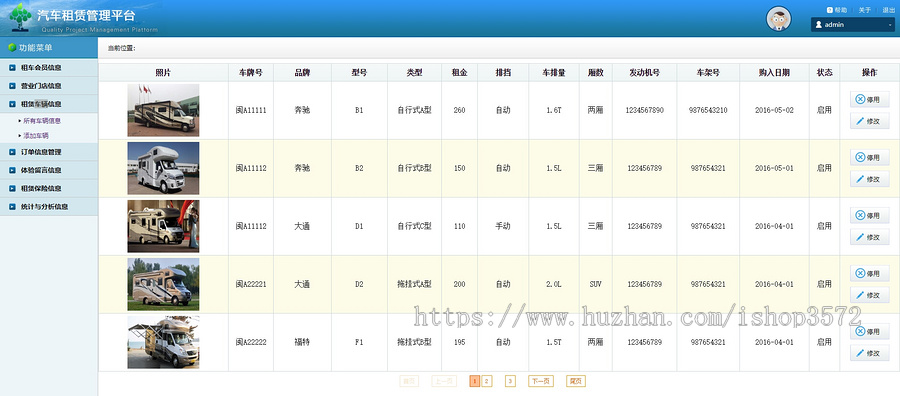Select page 2 in pagination
900x396 pixels.
coord(487,381)
